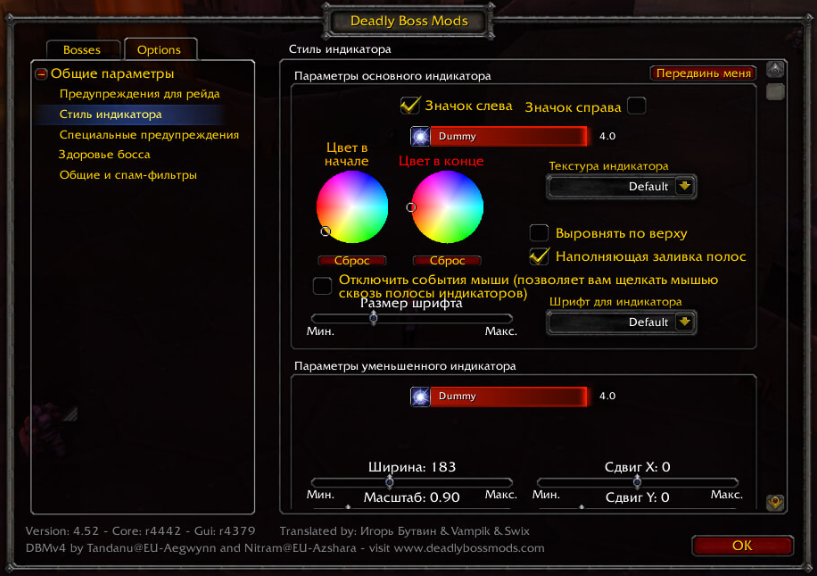Viewport: 817px width, 576px height.
Task: Click the Общие параметры category heading
Action: [x=113, y=74]
